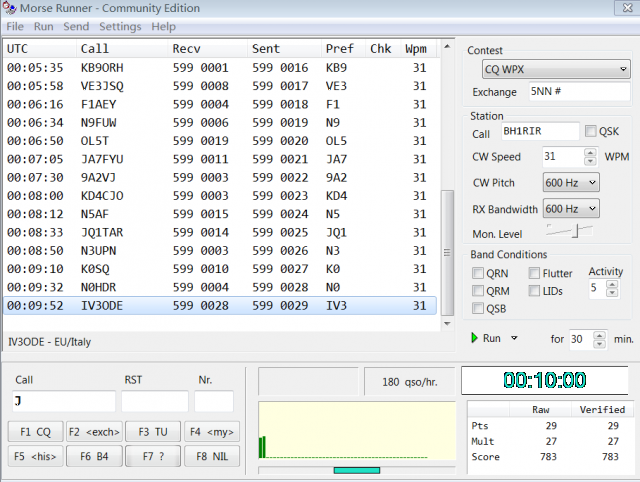Click the Call column header
This screenshot has width=640, height=482.
point(122,49)
